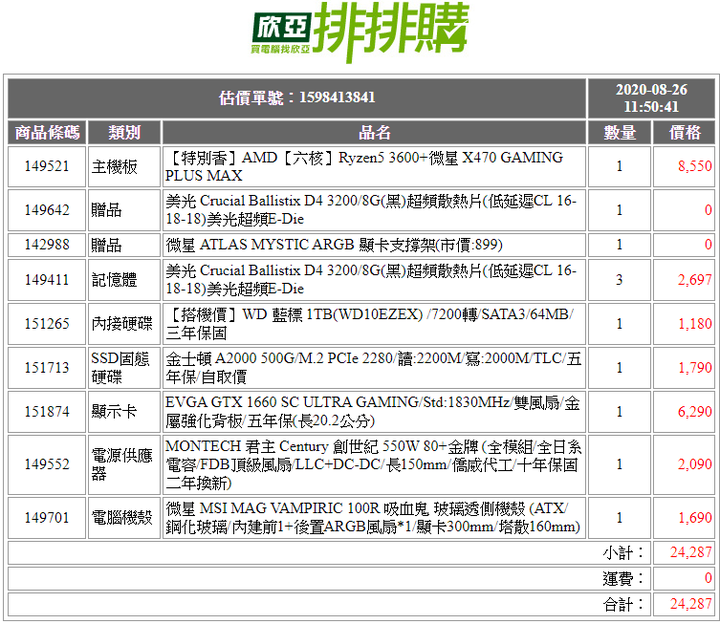Image resolution: width=720 pixels, height=624 pixels.
Task: Click the 2,697 price value
Action: coord(694,280)
